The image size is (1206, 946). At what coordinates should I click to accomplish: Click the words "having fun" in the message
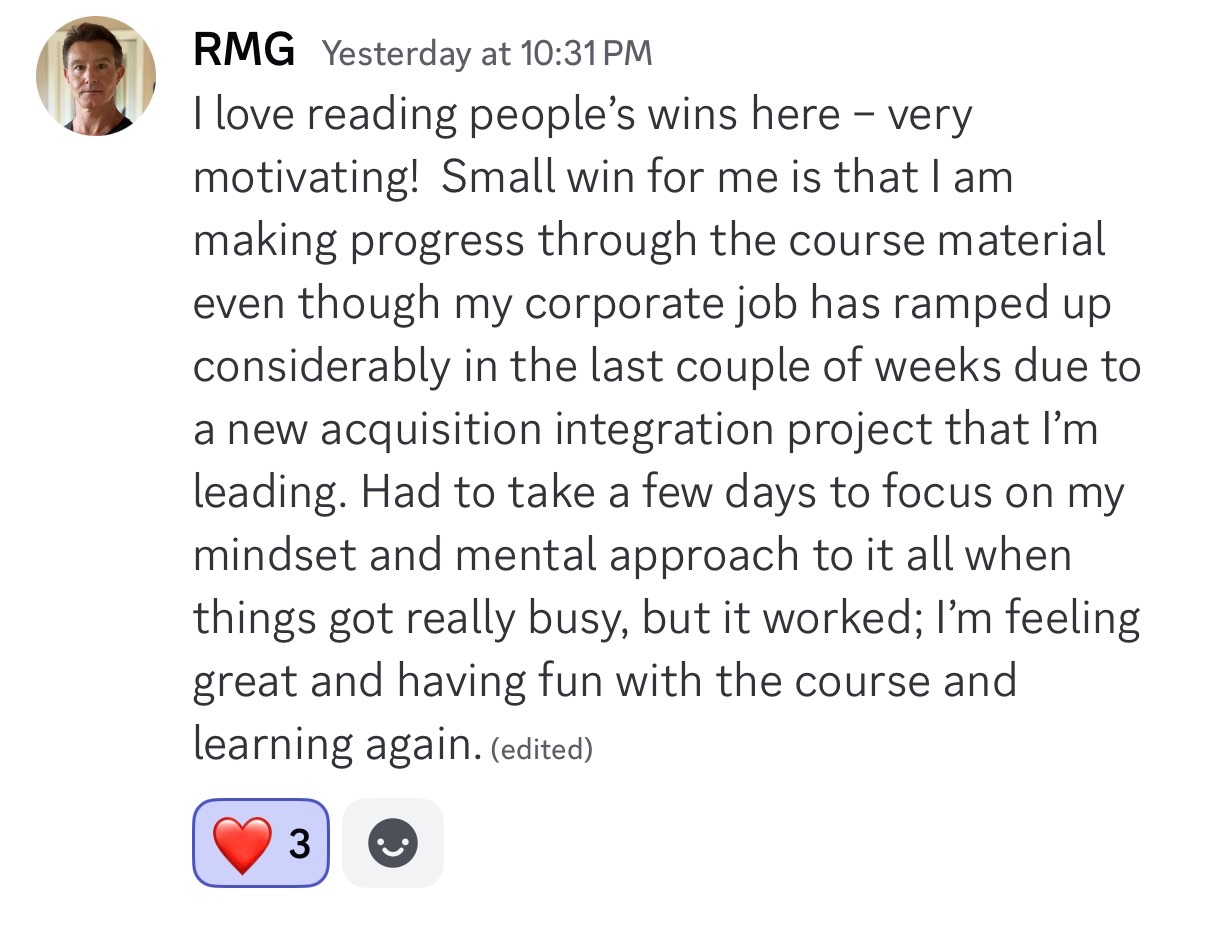pyautogui.click(x=501, y=682)
